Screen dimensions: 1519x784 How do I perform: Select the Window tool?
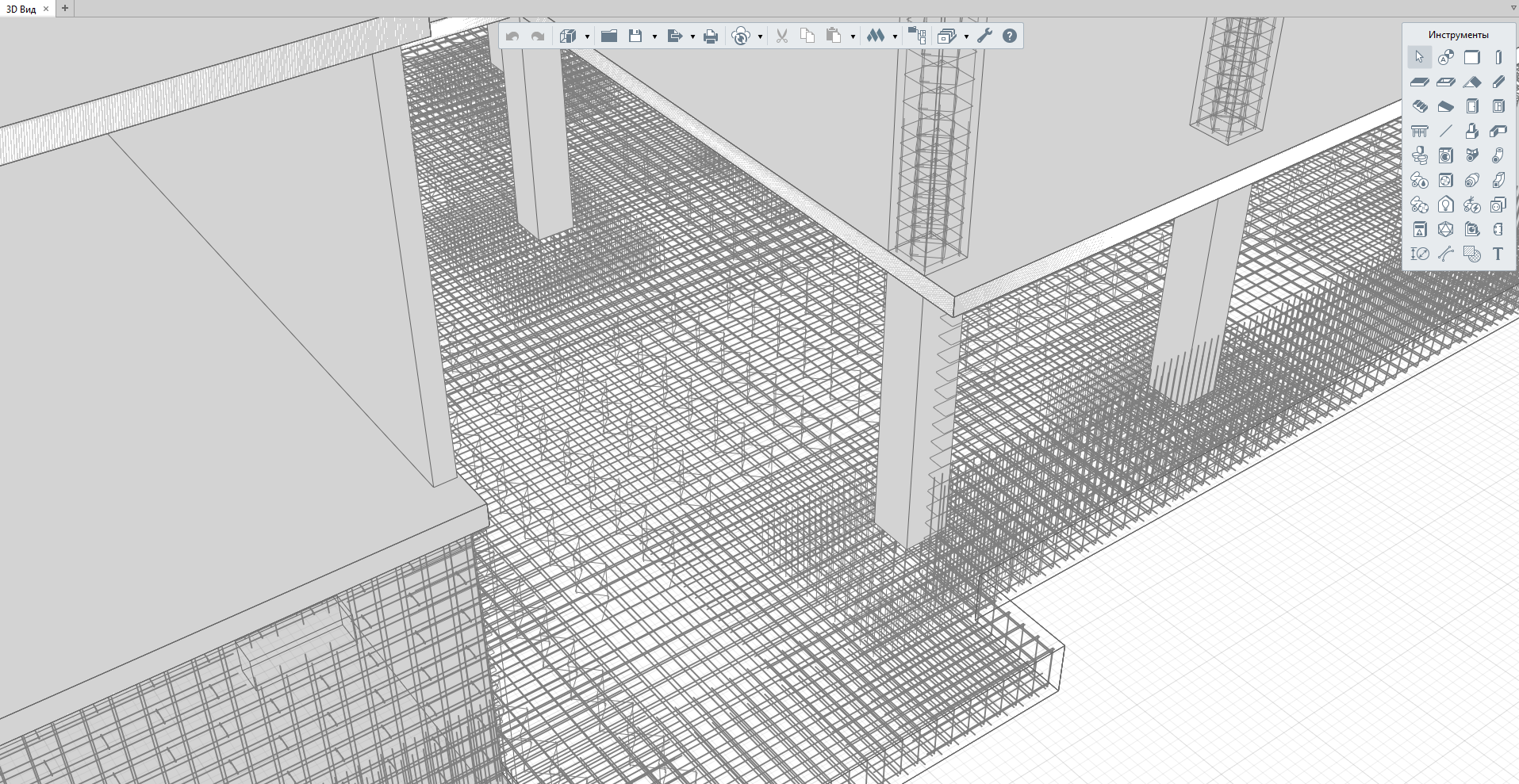coord(1498,106)
